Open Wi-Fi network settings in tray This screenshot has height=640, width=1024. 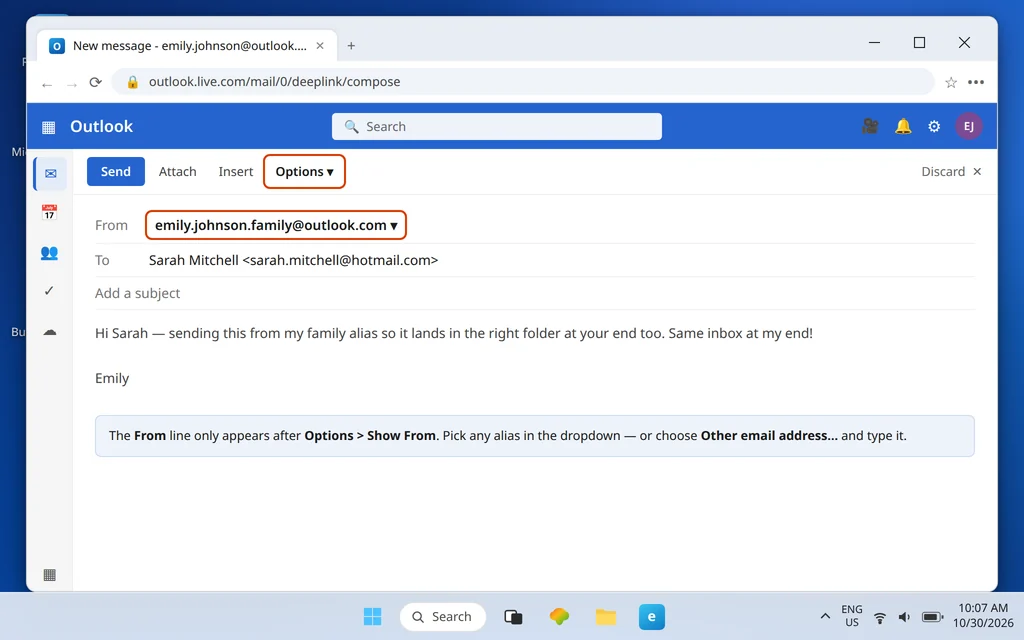click(880, 617)
